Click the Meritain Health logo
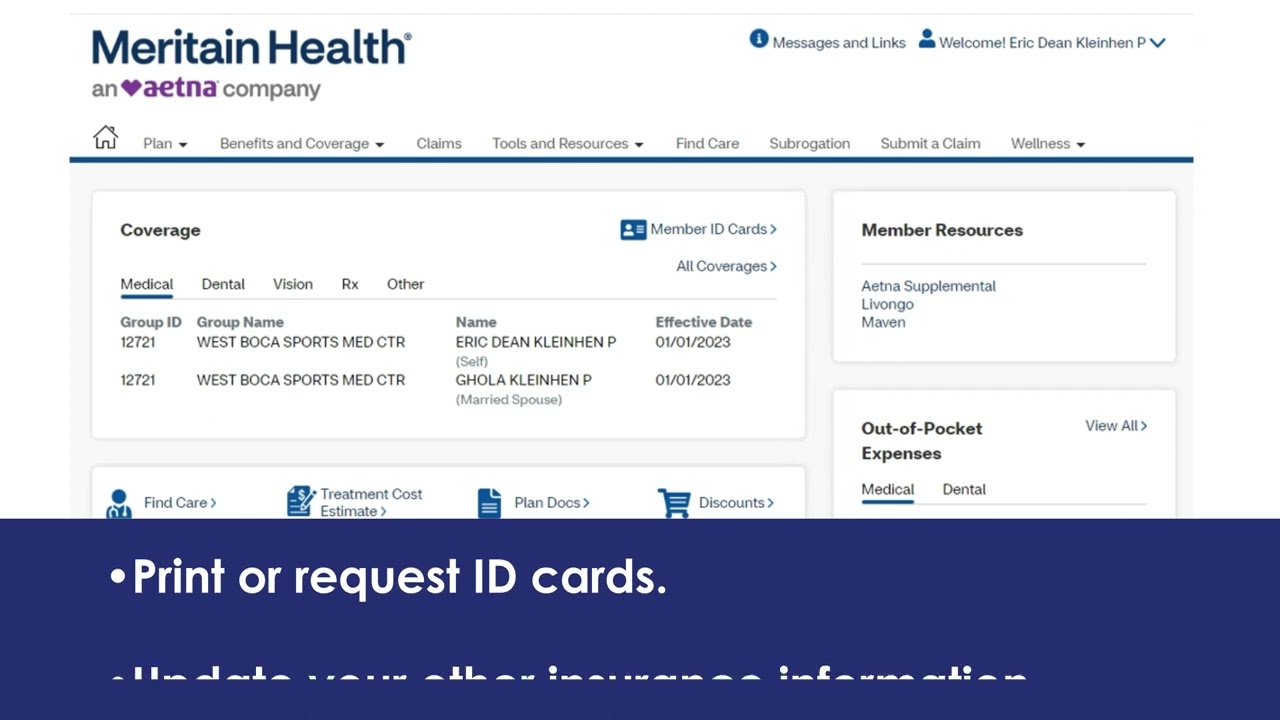 click(x=251, y=65)
